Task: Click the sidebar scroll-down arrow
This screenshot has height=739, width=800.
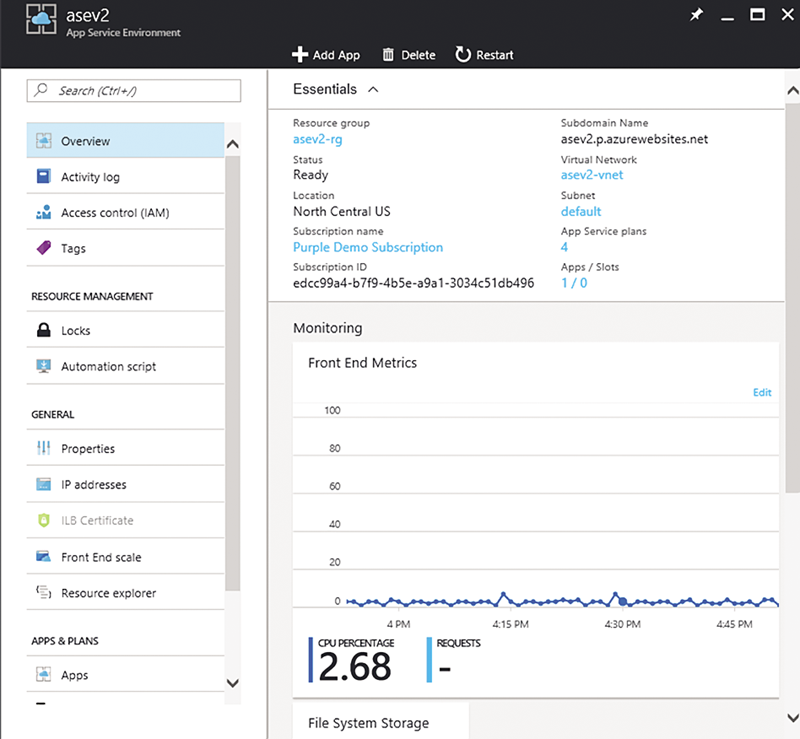Action: point(233,683)
